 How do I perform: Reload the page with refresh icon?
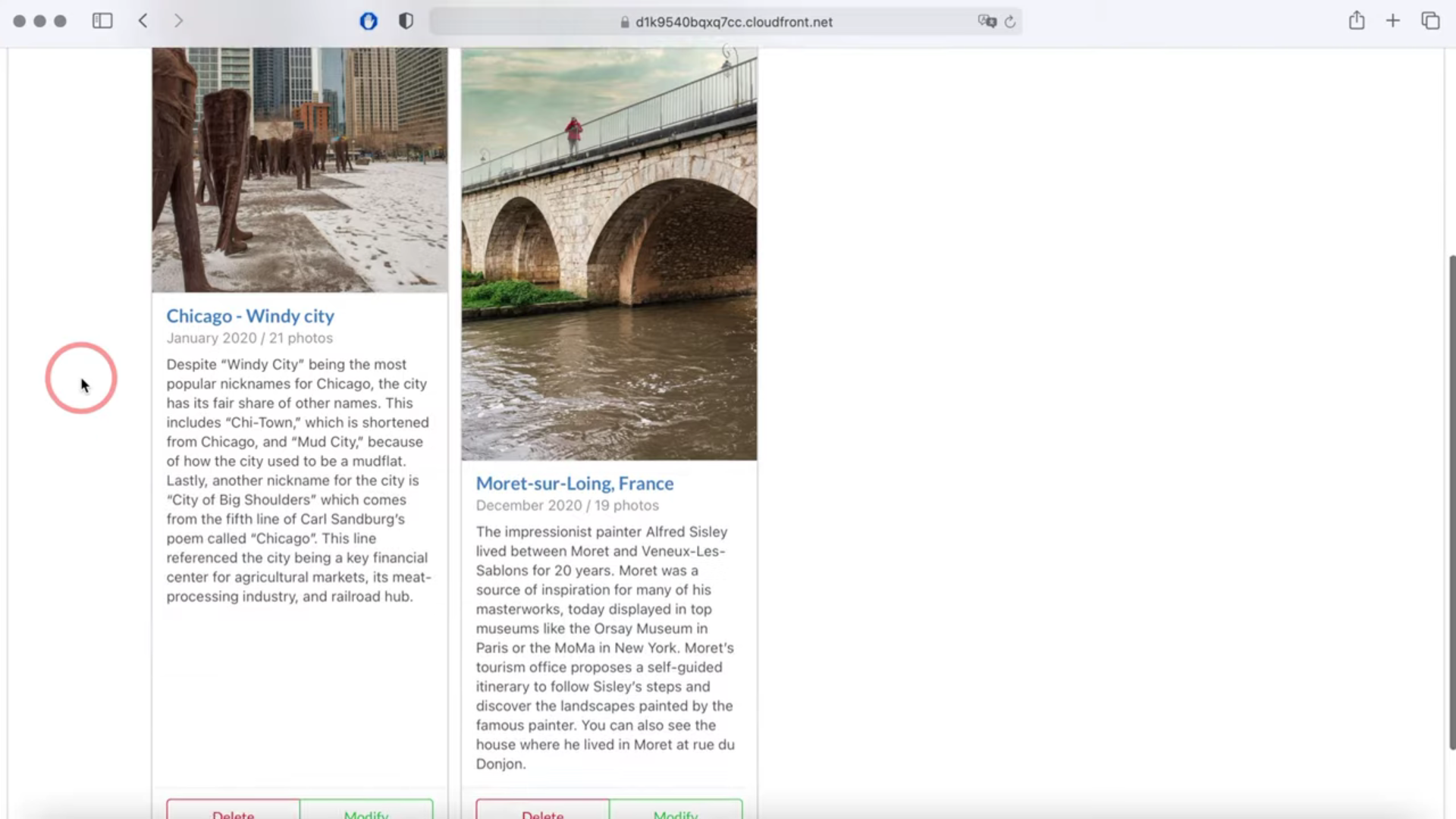tap(1010, 22)
